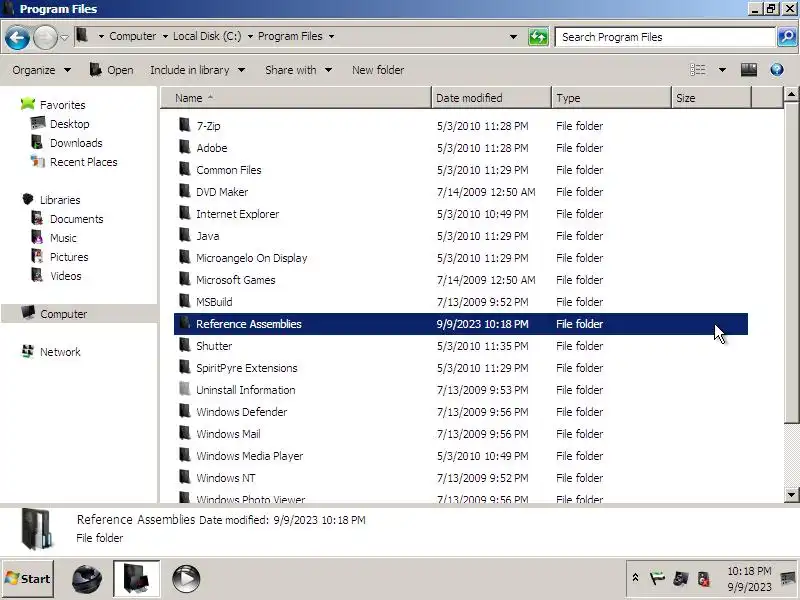Sort by the Size column header

point(711,97)
